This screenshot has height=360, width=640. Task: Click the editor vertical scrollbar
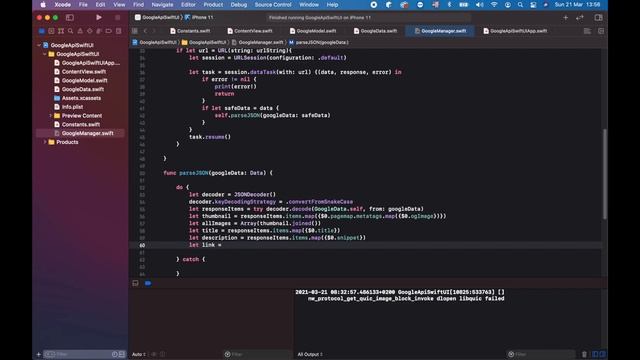(x=604, y=173)
